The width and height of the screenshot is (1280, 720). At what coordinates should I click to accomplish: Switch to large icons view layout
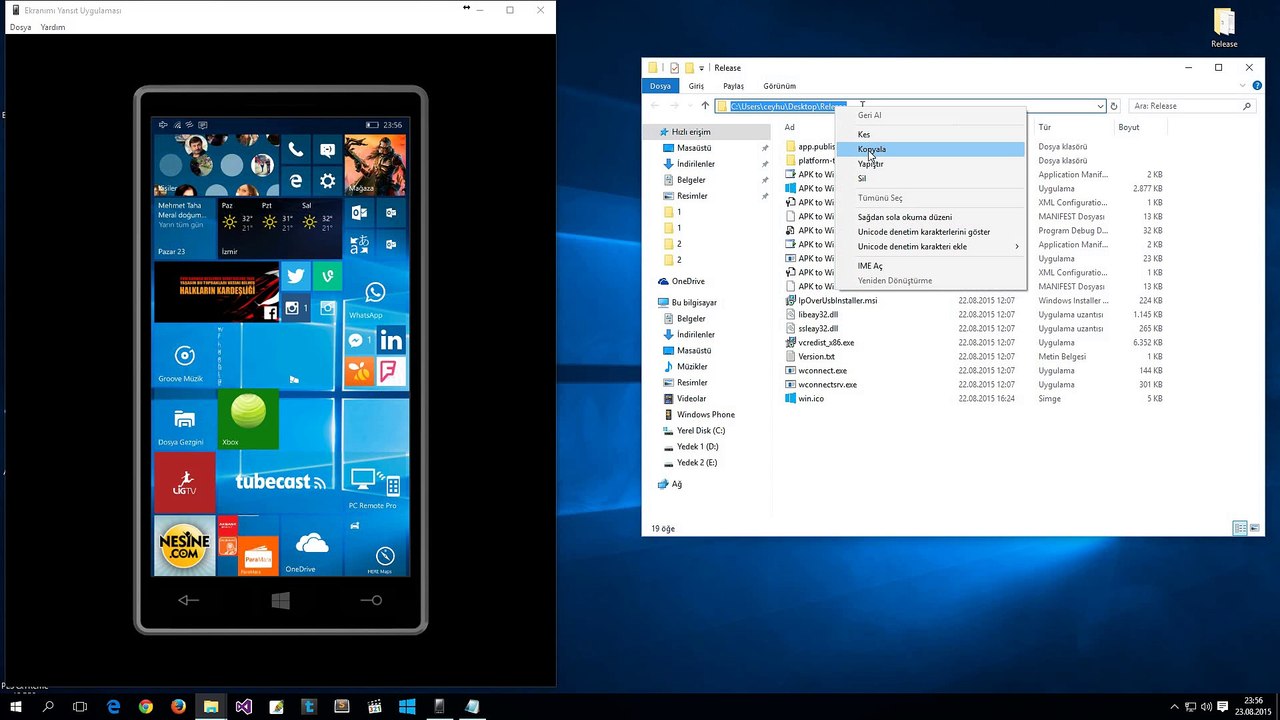(1254, 528)
